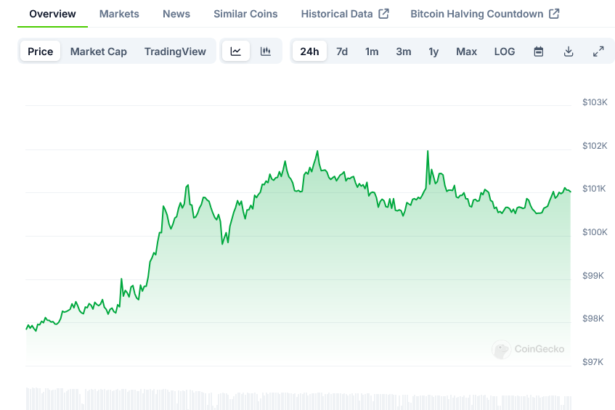Expand chart to fullscreen
This screenshot has width=615, height=410.
[x=598, y=52]
